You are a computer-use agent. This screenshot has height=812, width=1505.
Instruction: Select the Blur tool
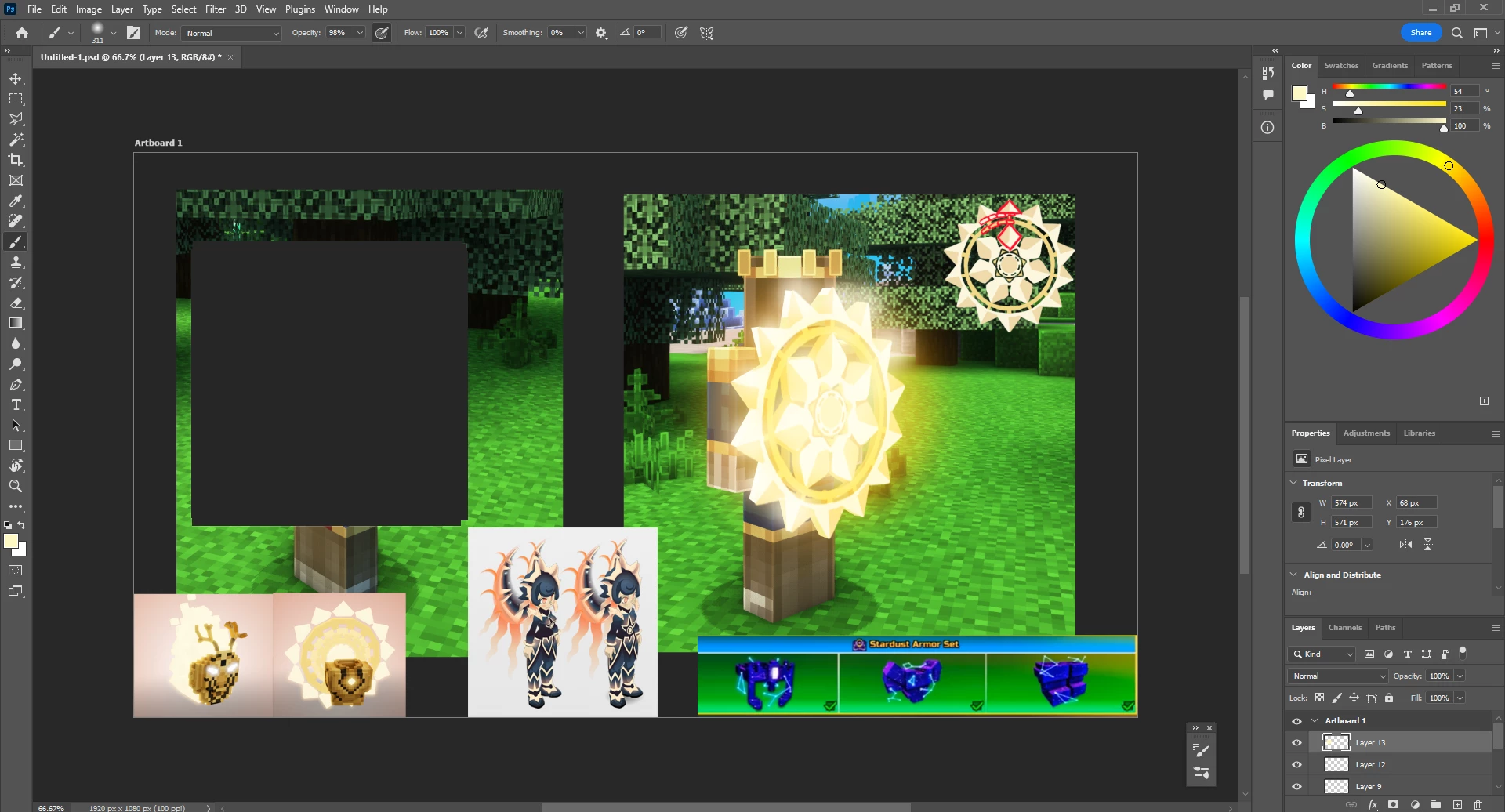(x=16, y=344)
